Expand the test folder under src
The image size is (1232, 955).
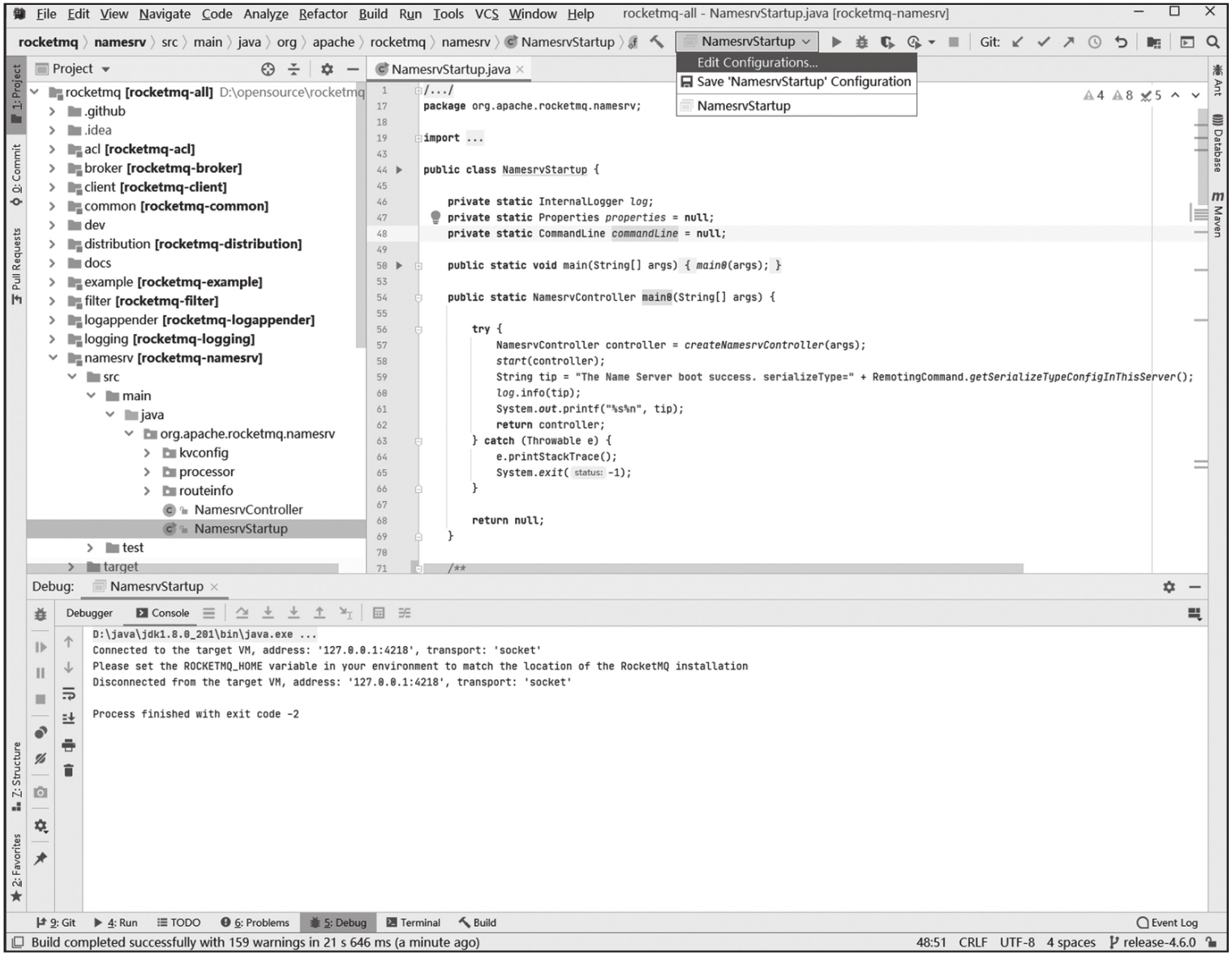90,547
